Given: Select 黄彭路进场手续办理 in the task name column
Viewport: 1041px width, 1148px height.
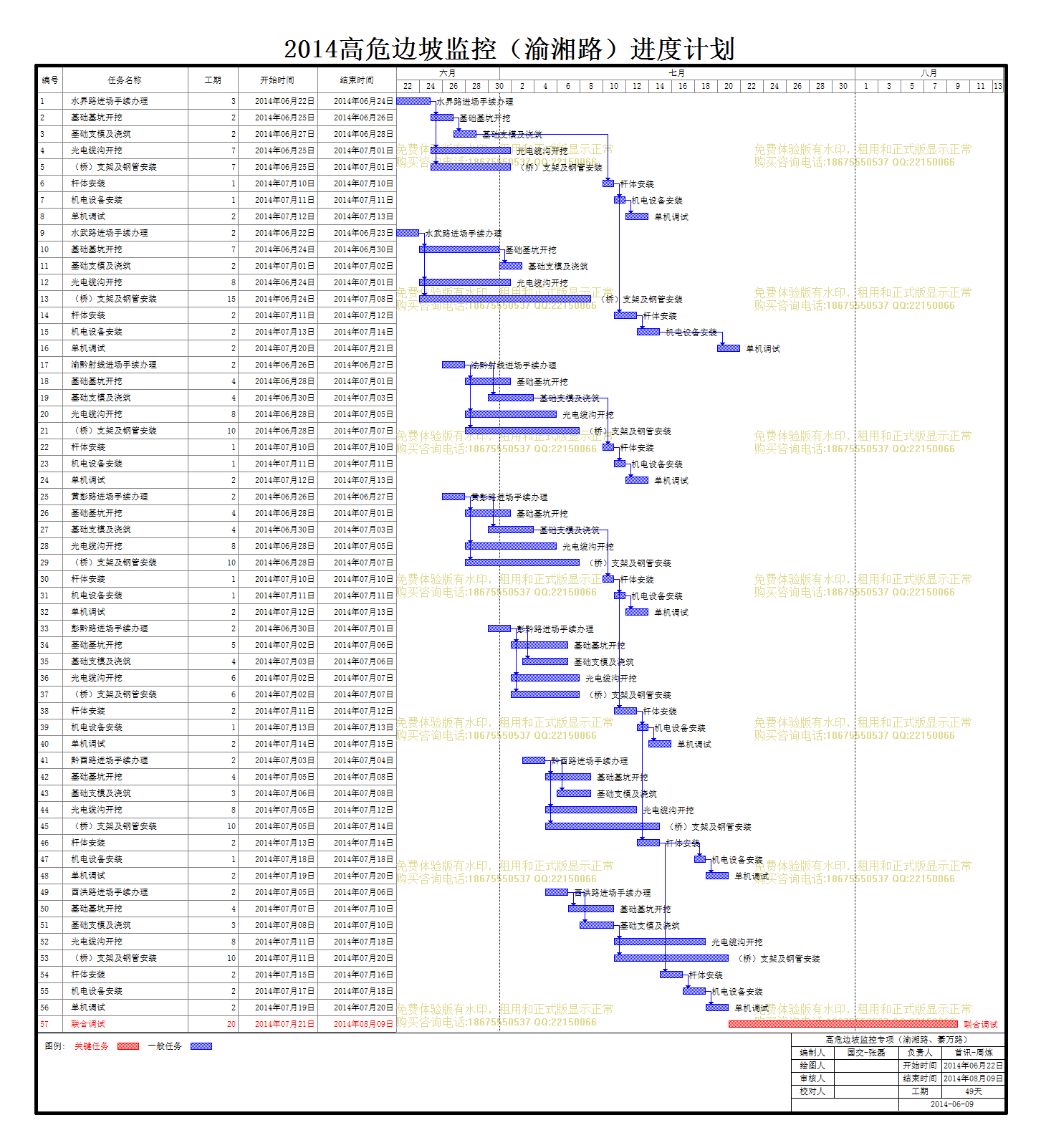Looking at the screenshot, I should click(110, 497).
